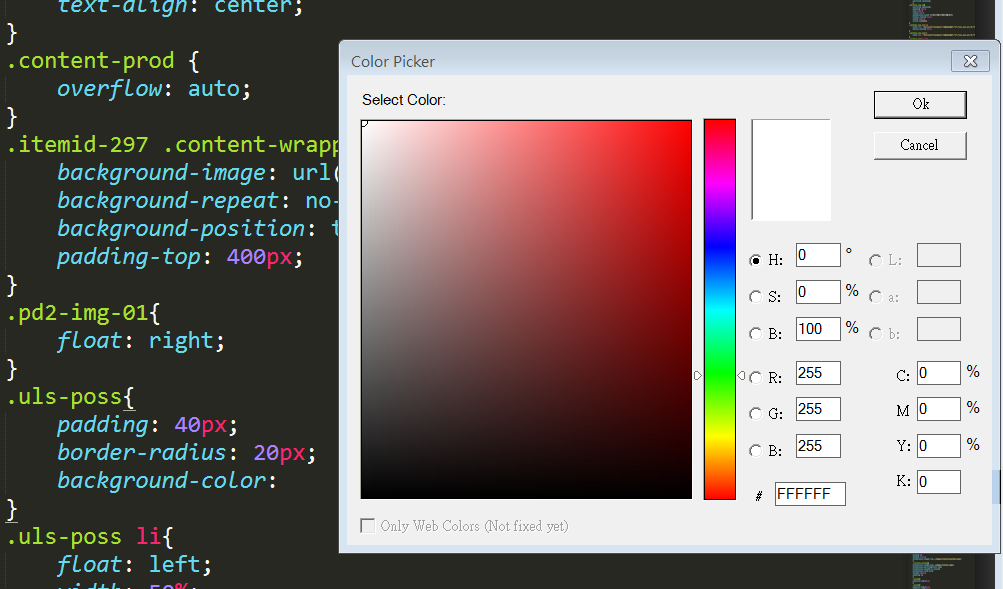Edit the K (black) value field
The width and height of the screenshot is (1003, 589).
click(938, 481)
